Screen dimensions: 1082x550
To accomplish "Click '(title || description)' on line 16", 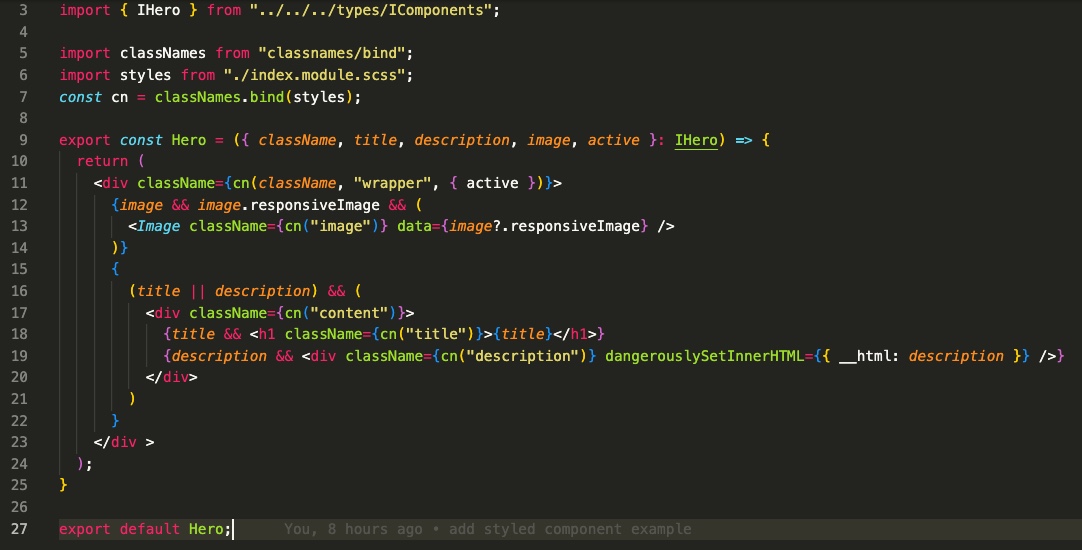I will point(224,291).
